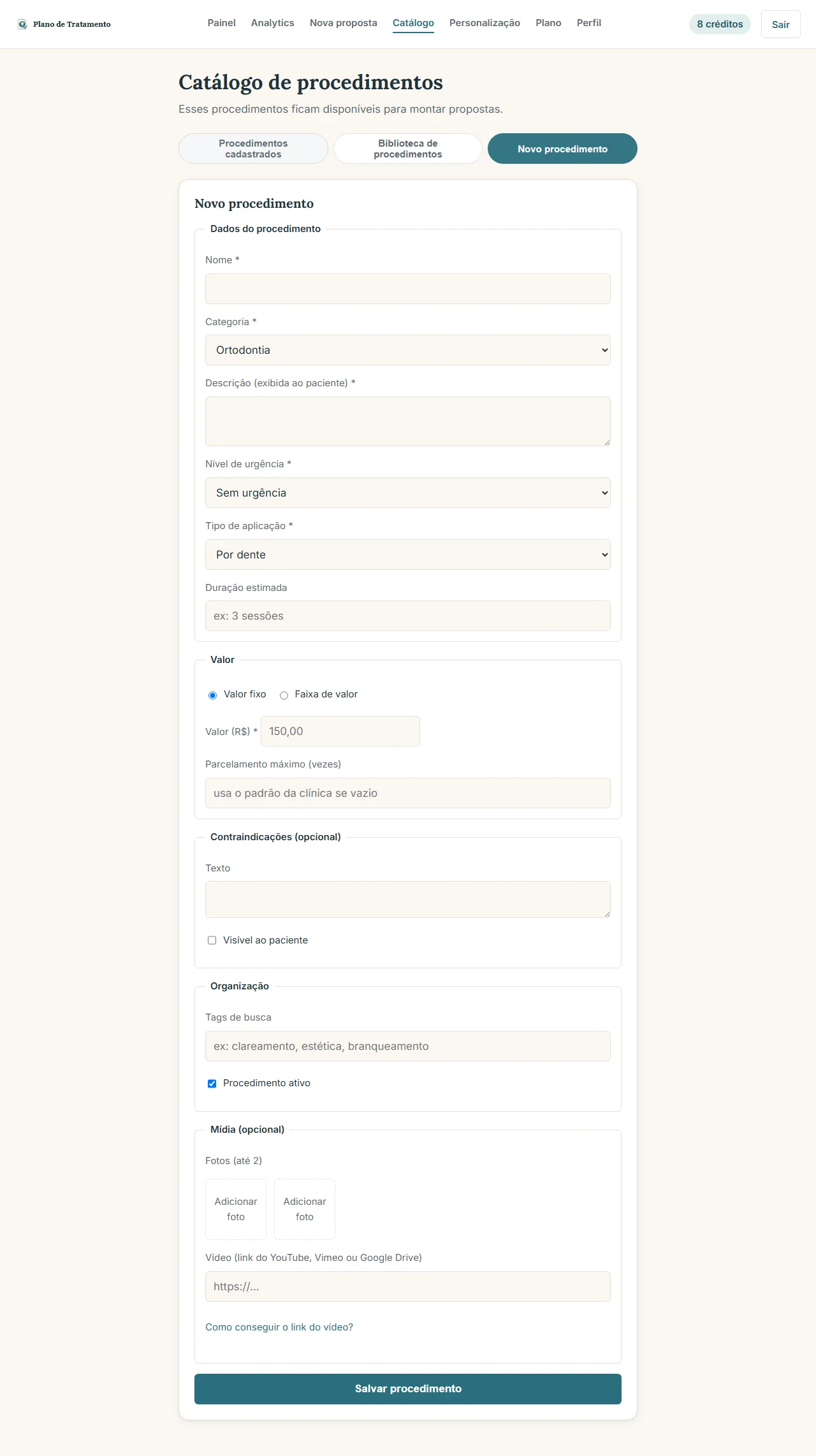Choose the Faixa de valor radio option
The image size is (816, 1456).
point(284,695)
